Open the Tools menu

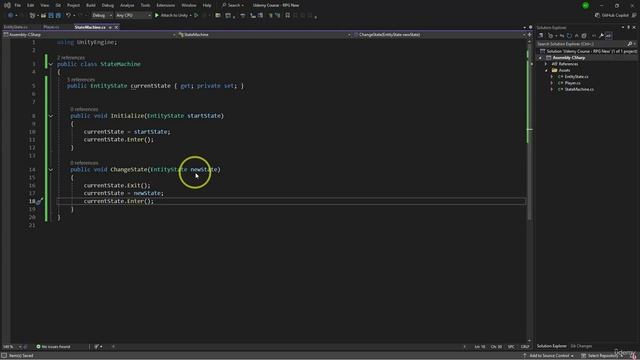[x=145, y=5]
